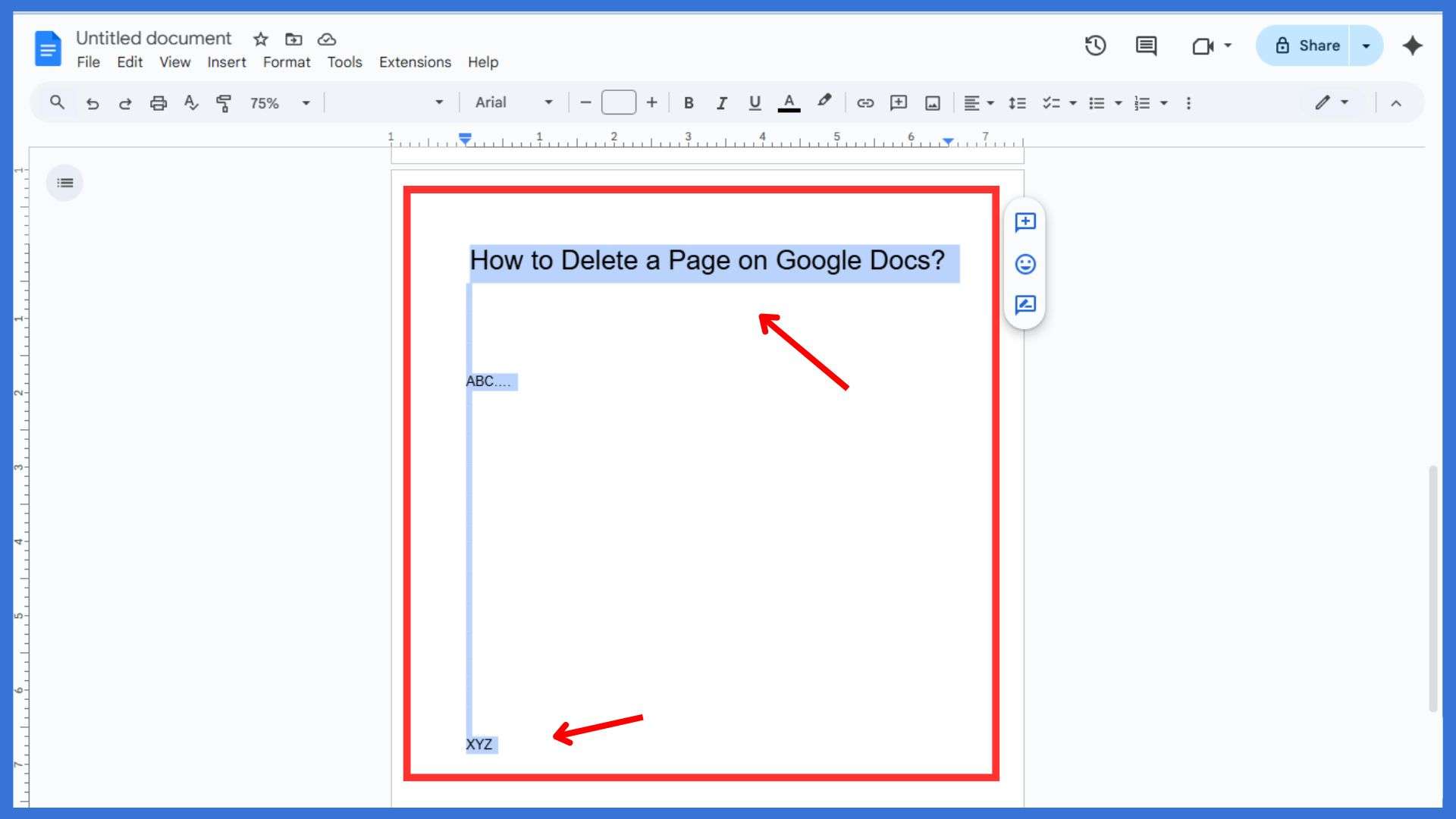1456x819 pixels.
Task: Open the move-to-folder icon
Action: tap(293, 39)
